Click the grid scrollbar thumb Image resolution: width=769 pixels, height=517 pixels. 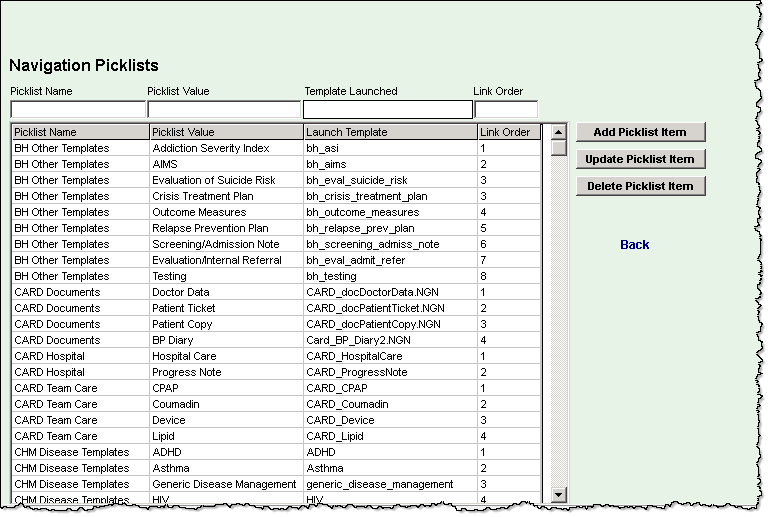558,148
